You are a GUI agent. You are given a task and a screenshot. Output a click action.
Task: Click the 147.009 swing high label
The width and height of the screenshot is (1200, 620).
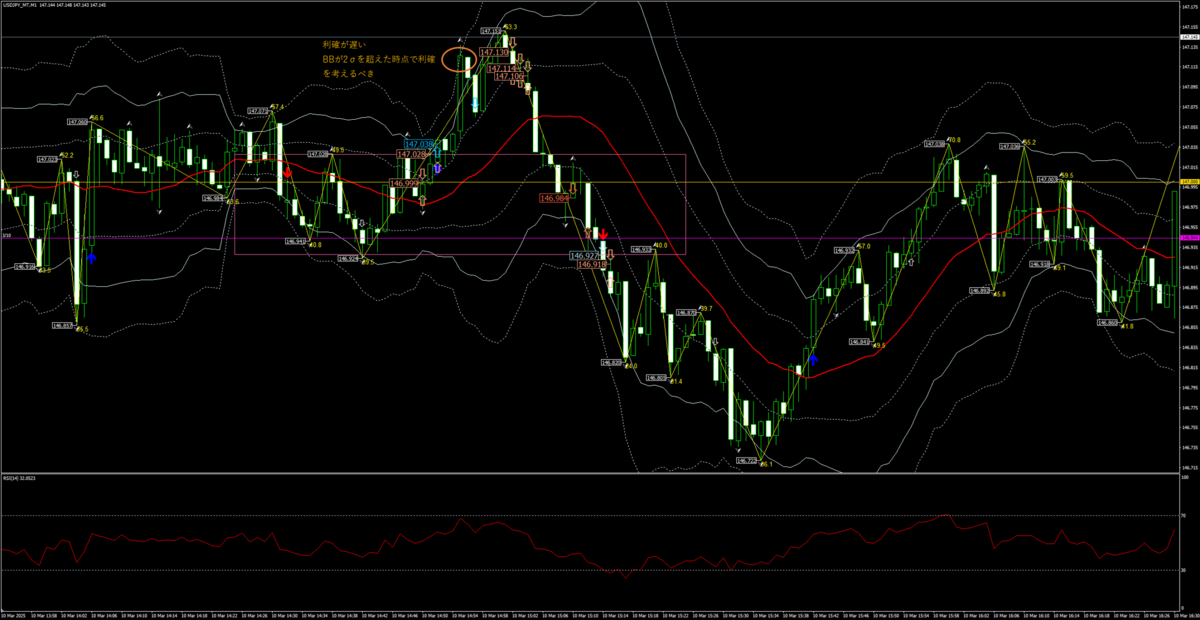pos(1047,179)
